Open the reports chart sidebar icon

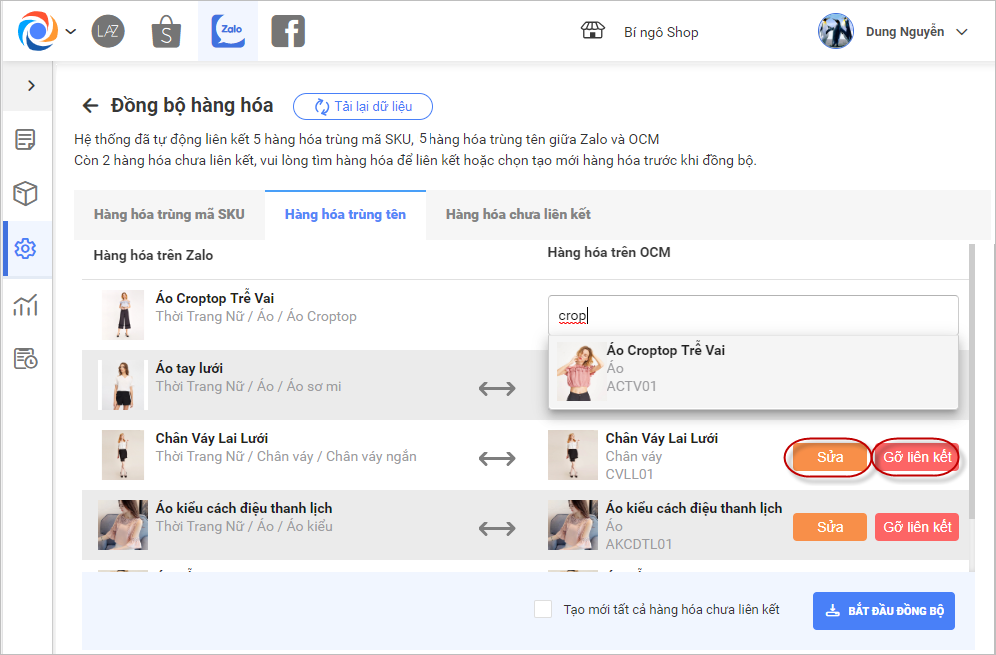point(25,304)
